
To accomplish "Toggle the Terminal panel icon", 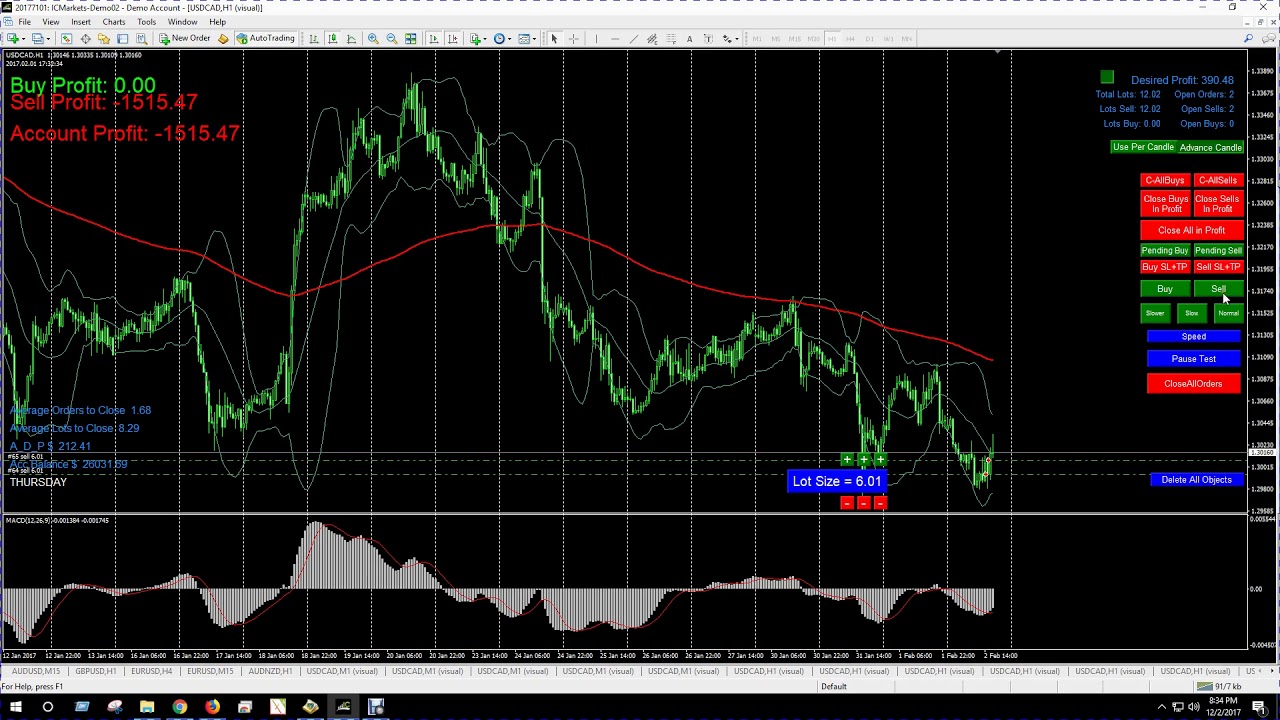I will [x=122, y=38].
